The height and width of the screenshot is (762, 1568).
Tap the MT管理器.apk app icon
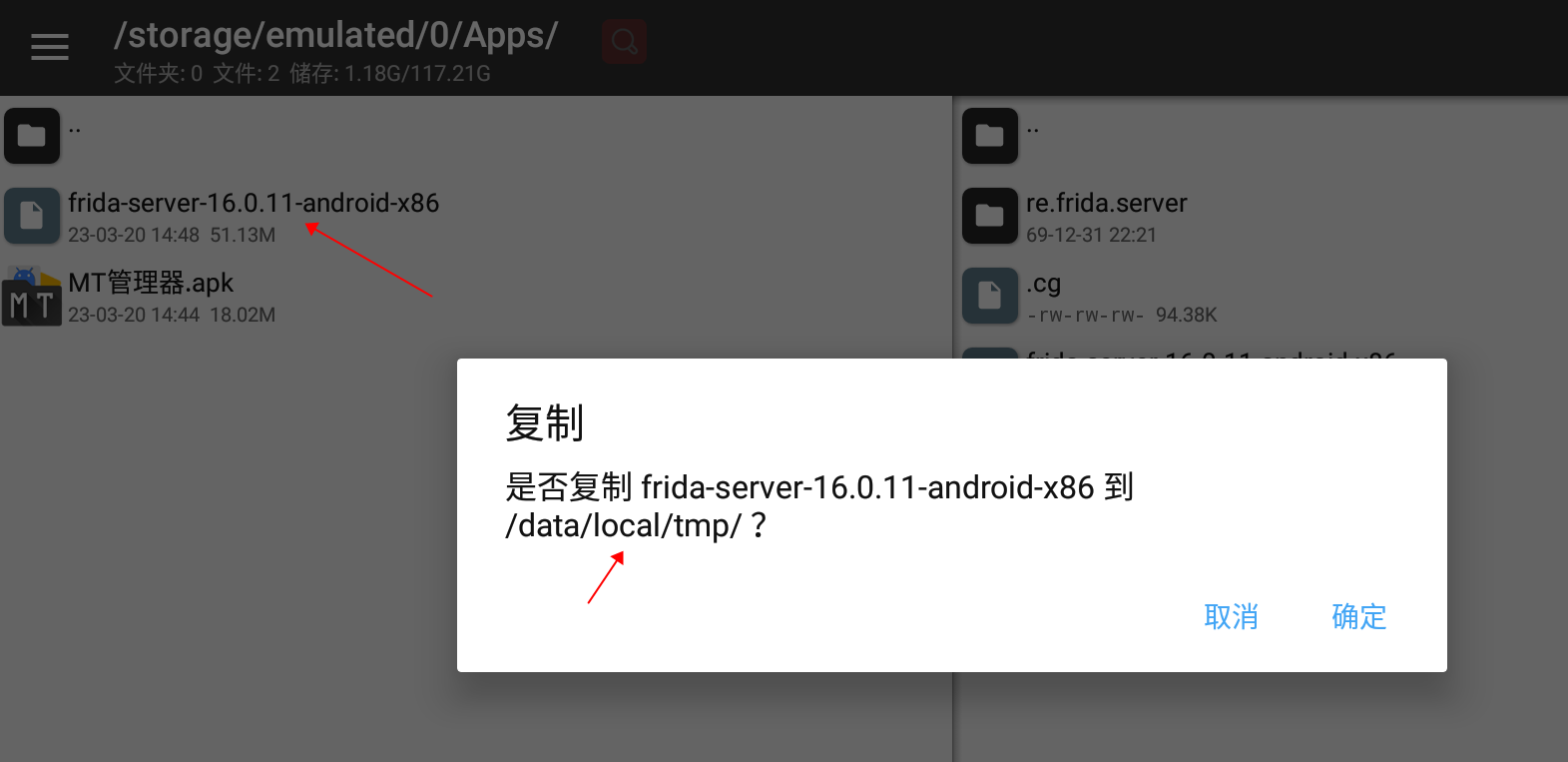[x=32, y=296]
